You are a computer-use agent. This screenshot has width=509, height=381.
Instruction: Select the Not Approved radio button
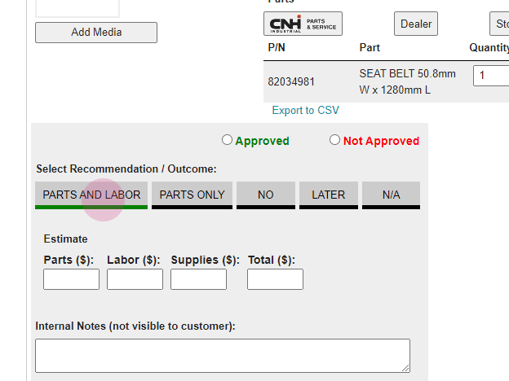[334, 140]
